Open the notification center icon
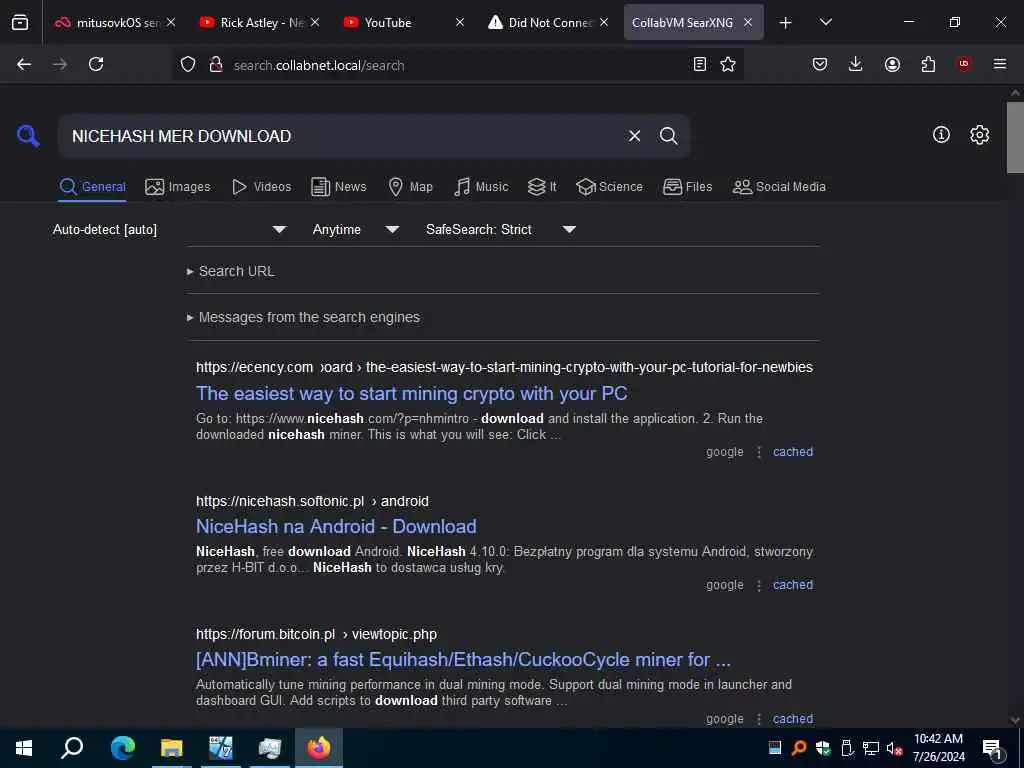Screen dimensions: 1024x768 point(992,748)
